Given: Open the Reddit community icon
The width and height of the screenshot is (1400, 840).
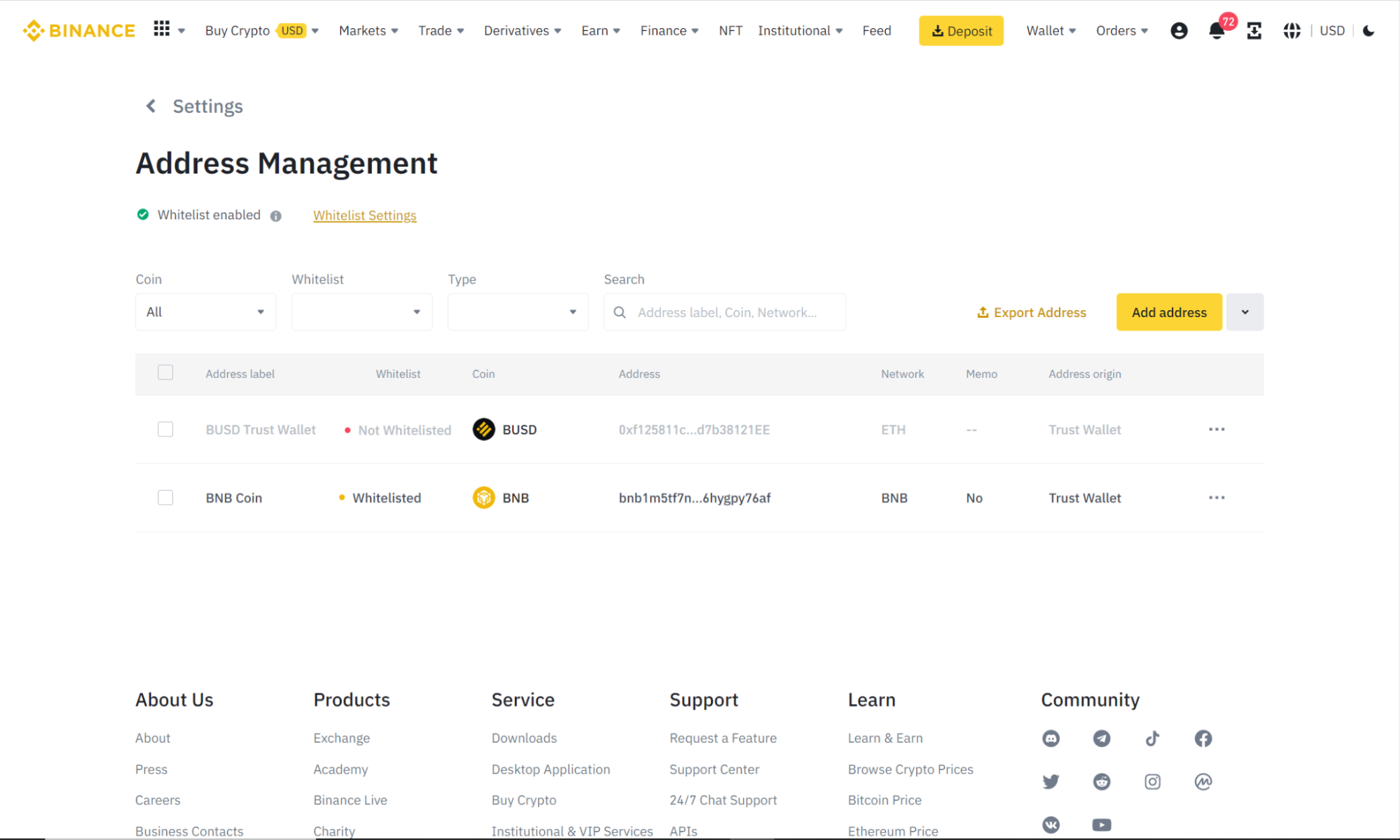Looking at the screenshot, I should click(1102, 781).
